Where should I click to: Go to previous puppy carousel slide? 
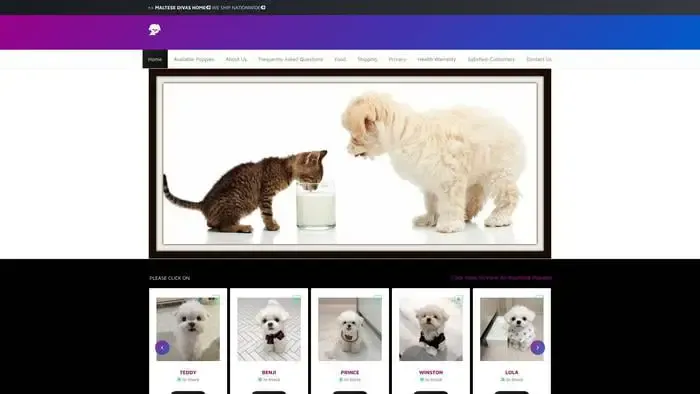pos(162,347)
